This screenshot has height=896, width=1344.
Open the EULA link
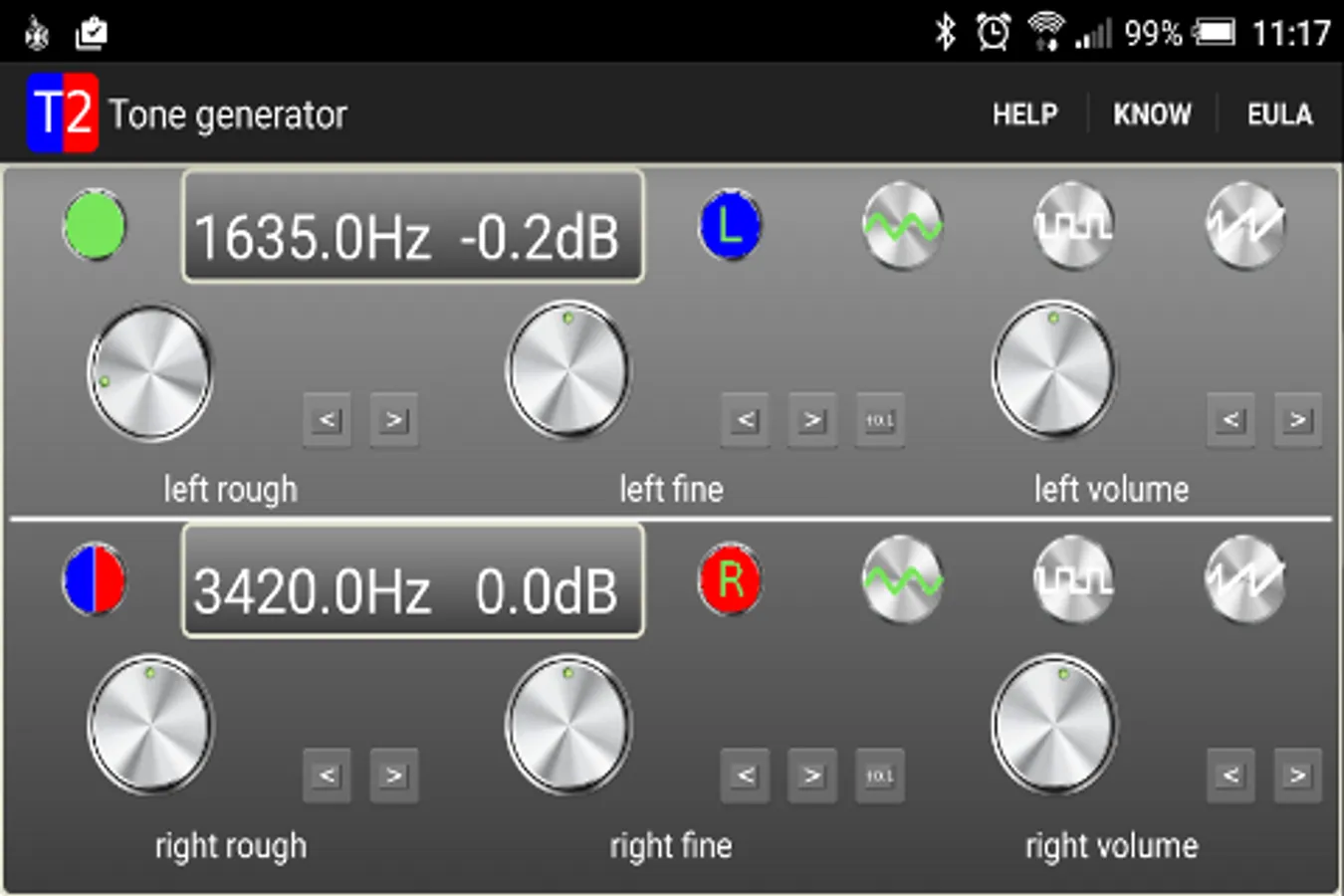tap(1280, 114)
